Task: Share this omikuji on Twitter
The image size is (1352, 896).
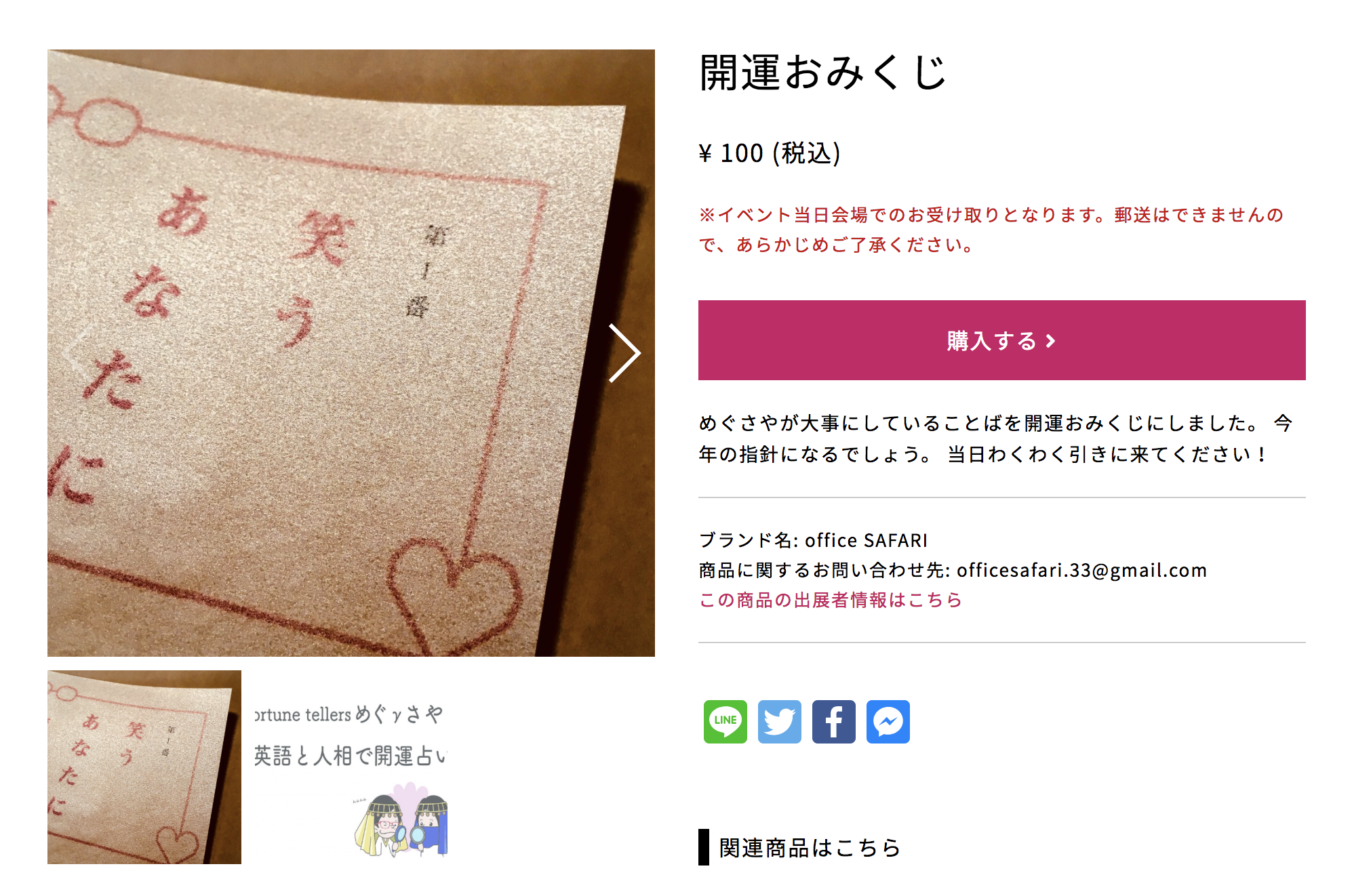Action: coord(779,721)
